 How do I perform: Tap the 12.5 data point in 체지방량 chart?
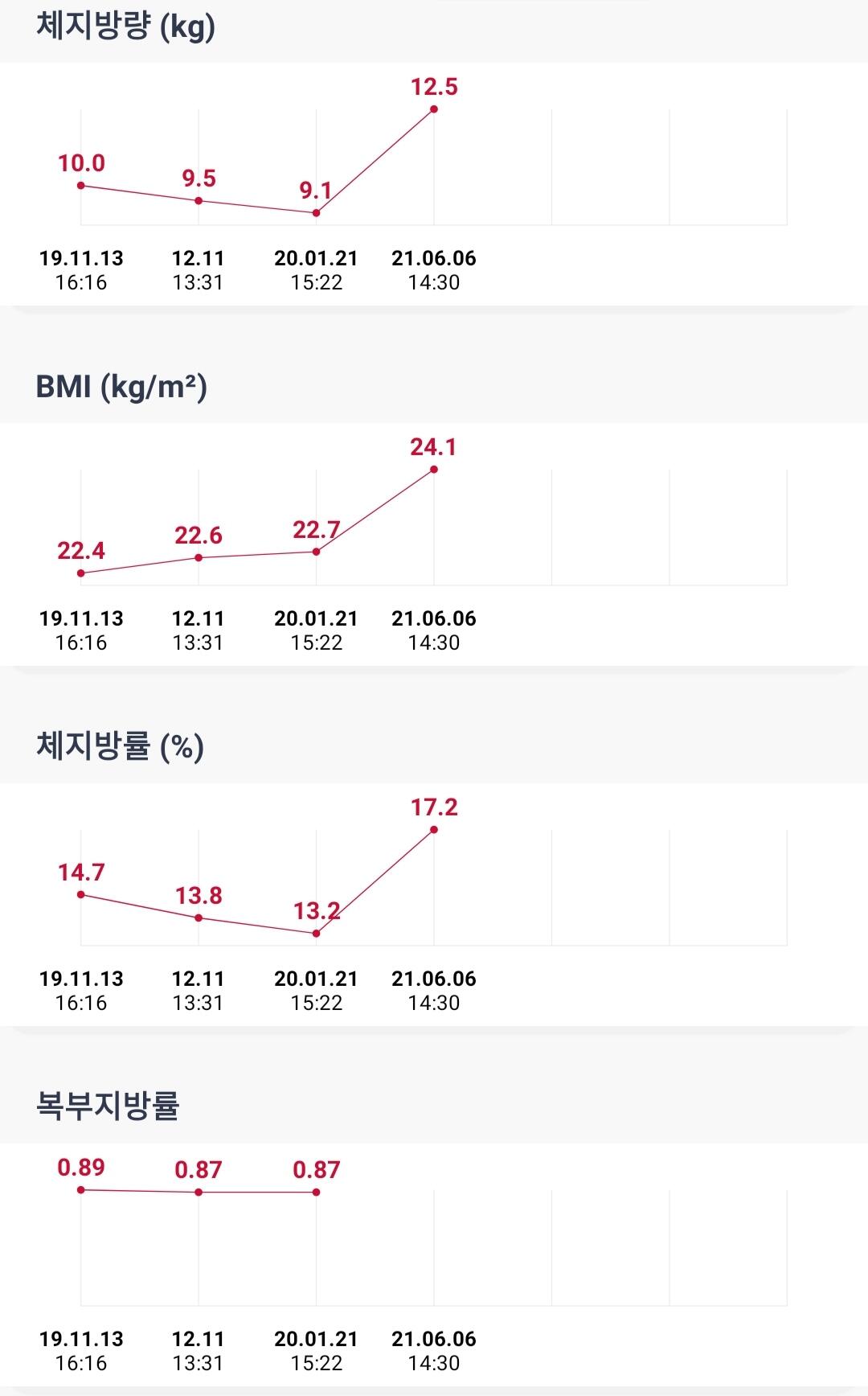pyautogui.click(x=434, y=109)
